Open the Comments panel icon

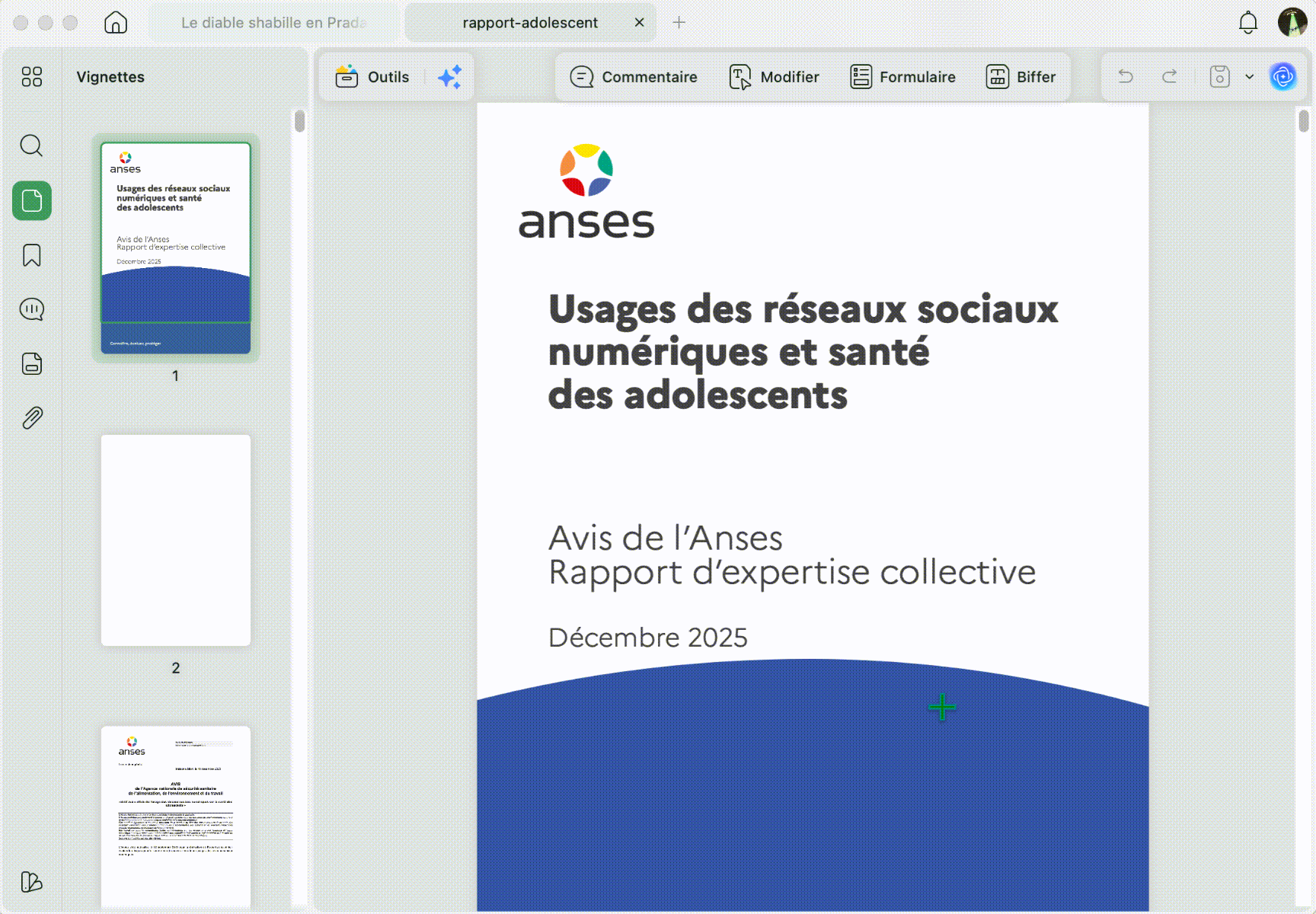32,309
